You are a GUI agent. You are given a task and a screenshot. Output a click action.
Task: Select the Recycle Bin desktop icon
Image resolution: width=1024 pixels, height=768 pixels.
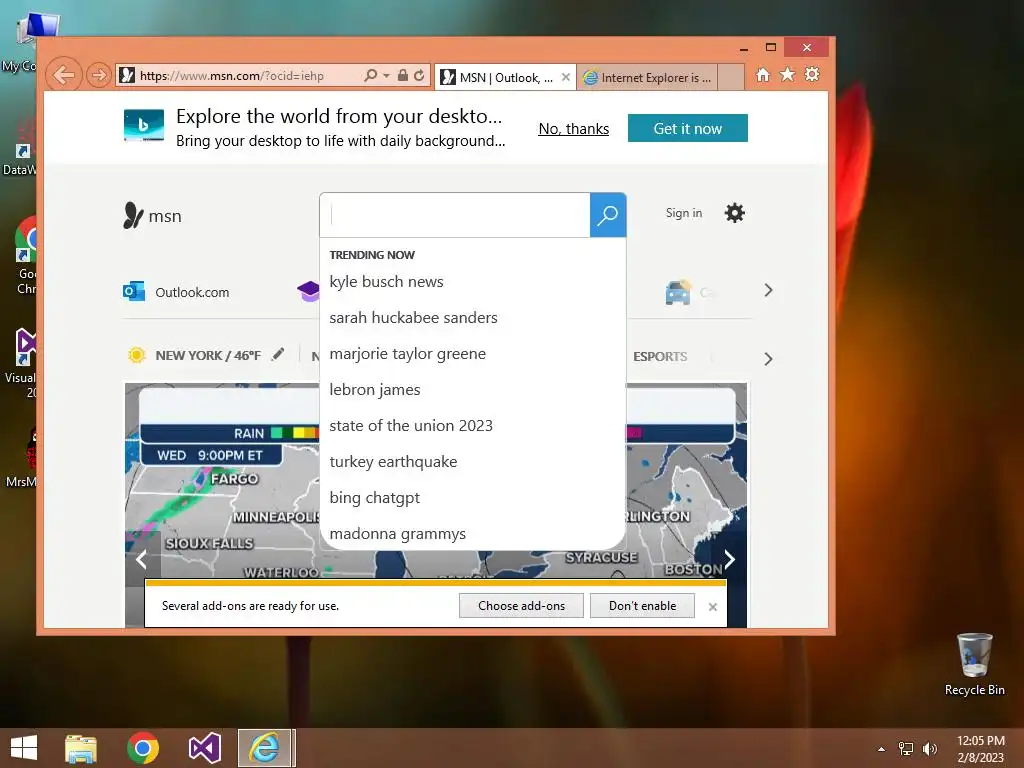(x=974, y=664)
